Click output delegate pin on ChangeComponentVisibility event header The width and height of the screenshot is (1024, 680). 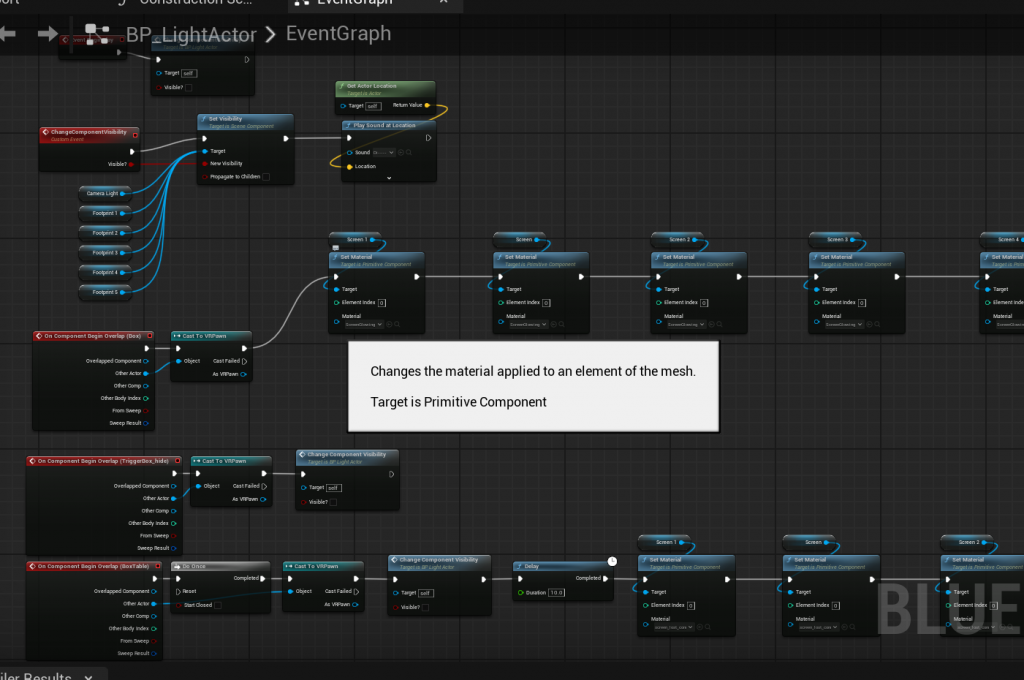pyautogui.click(x=135, y=135)
